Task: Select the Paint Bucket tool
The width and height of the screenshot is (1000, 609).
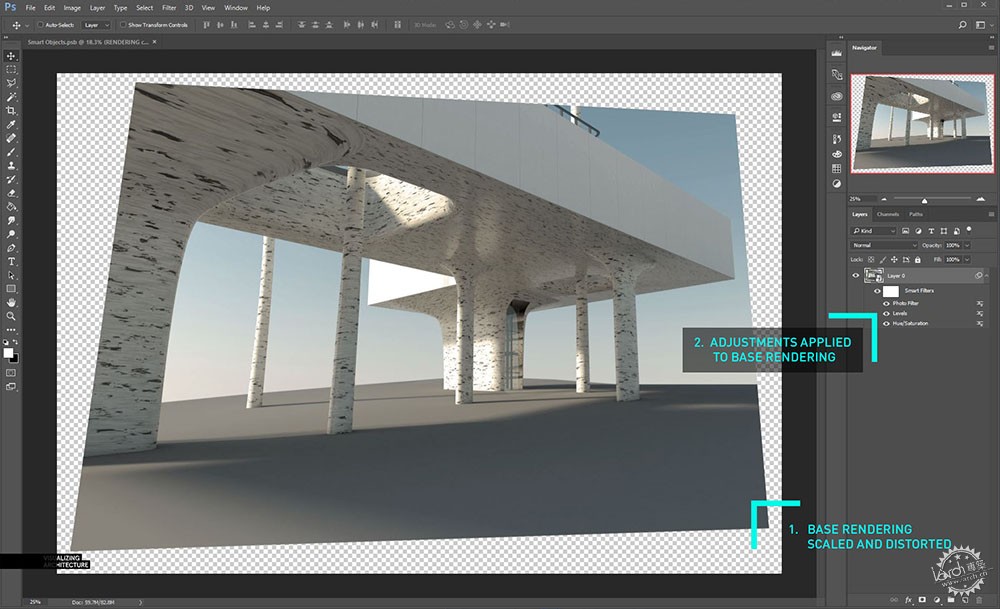Action: tap(11, 207)
